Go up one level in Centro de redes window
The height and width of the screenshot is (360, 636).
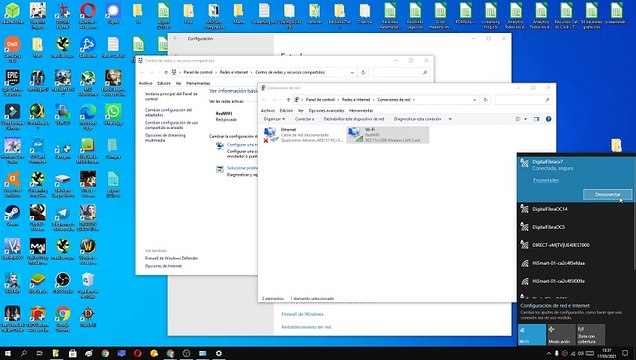pyautogui.click(x=166, y=73)
